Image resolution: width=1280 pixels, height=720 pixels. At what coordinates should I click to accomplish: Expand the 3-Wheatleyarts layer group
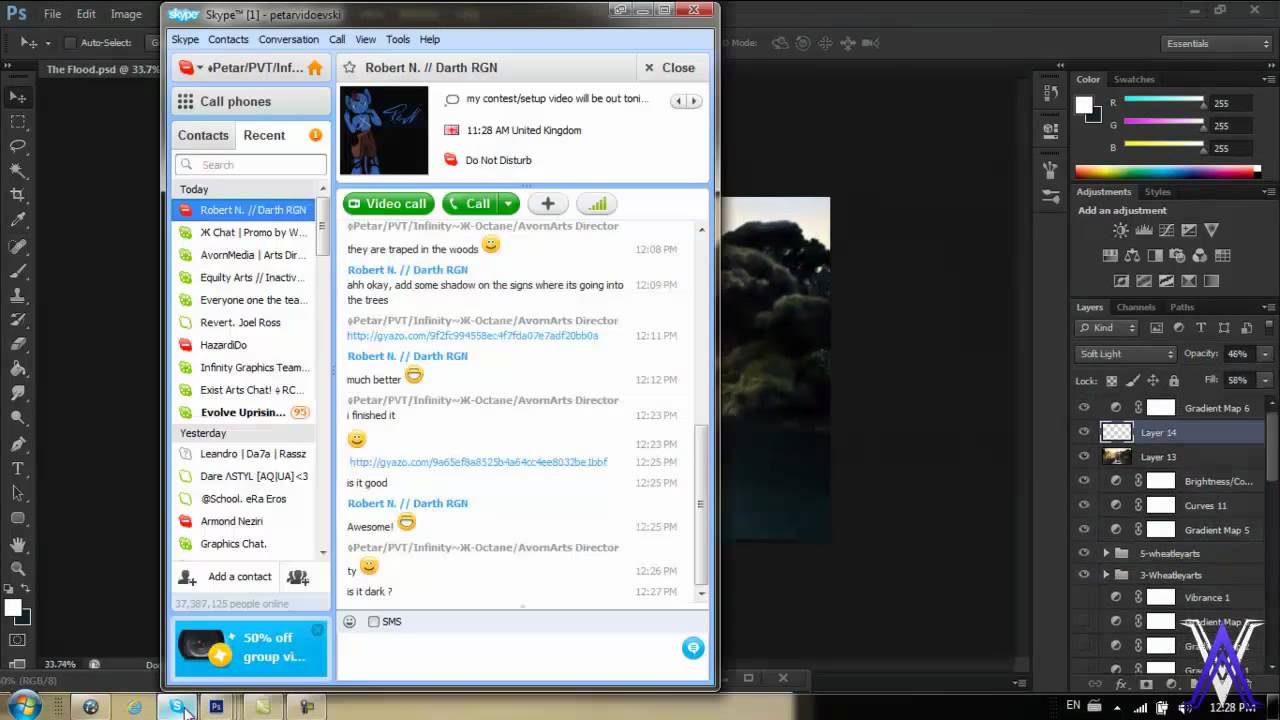pyautogui.click(x=1106, y=575)
